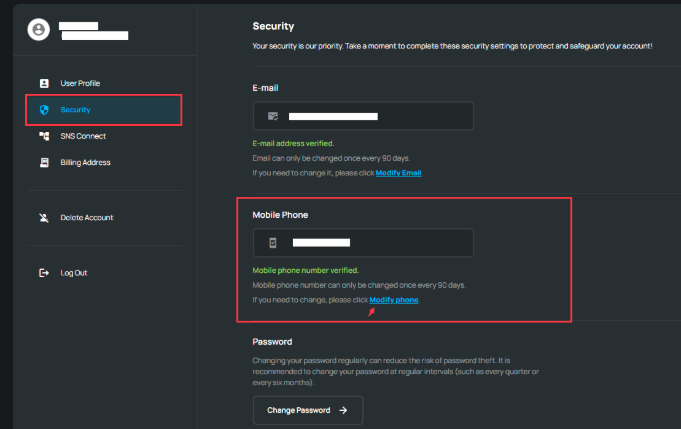Click the Log Out arrow icon
This screenshot has width=681, height=429.
pyautogui.click(x=44, y=272)
